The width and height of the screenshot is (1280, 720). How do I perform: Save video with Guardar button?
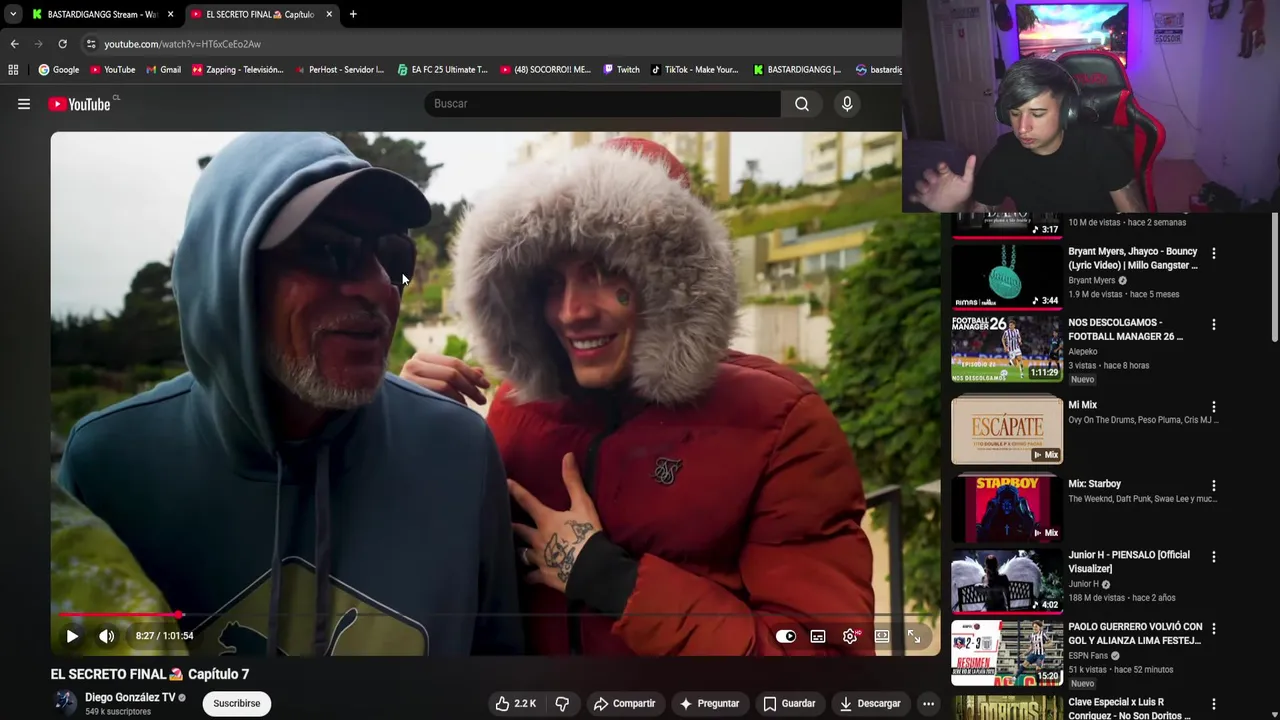pos(789,704)
